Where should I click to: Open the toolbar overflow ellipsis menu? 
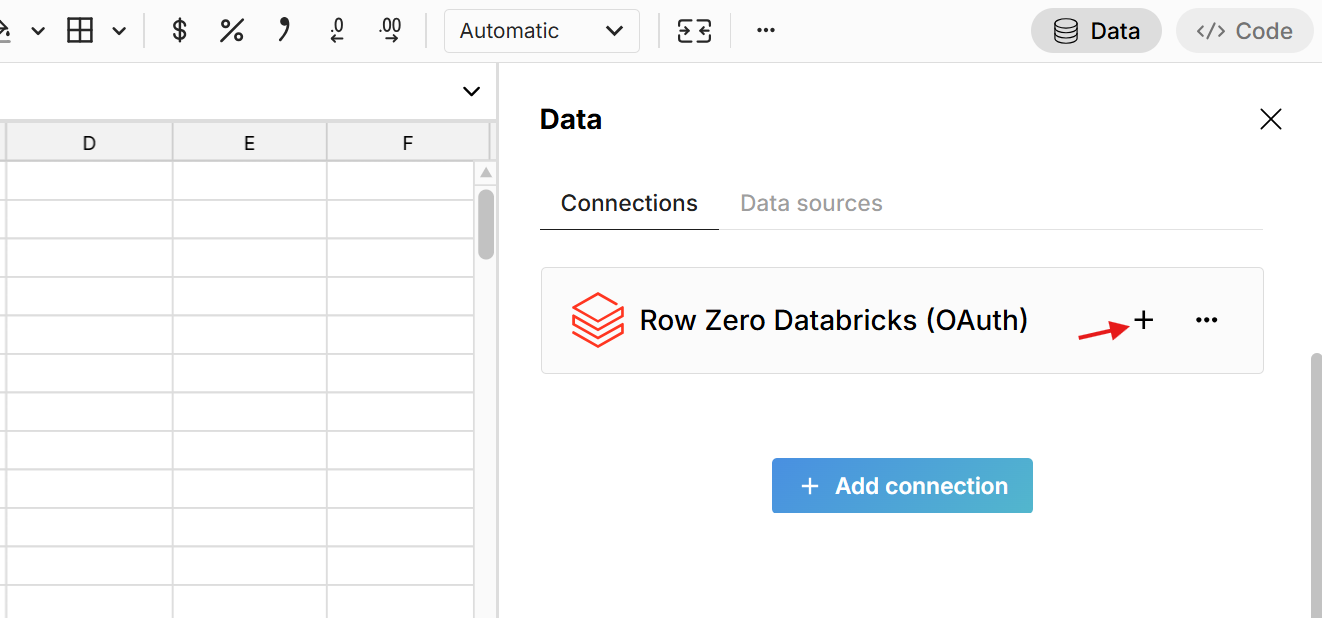click(x=766, y=31)
